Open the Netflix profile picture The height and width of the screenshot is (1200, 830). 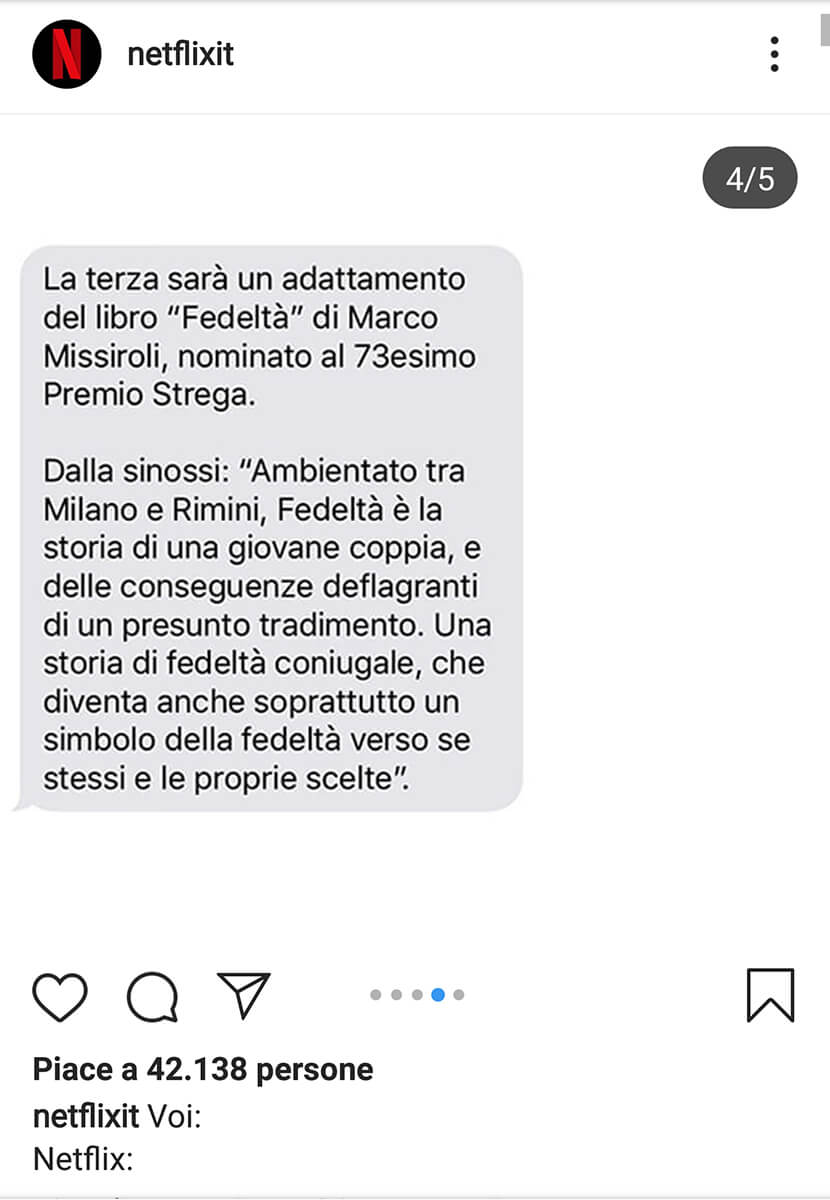tap(66, 54)
